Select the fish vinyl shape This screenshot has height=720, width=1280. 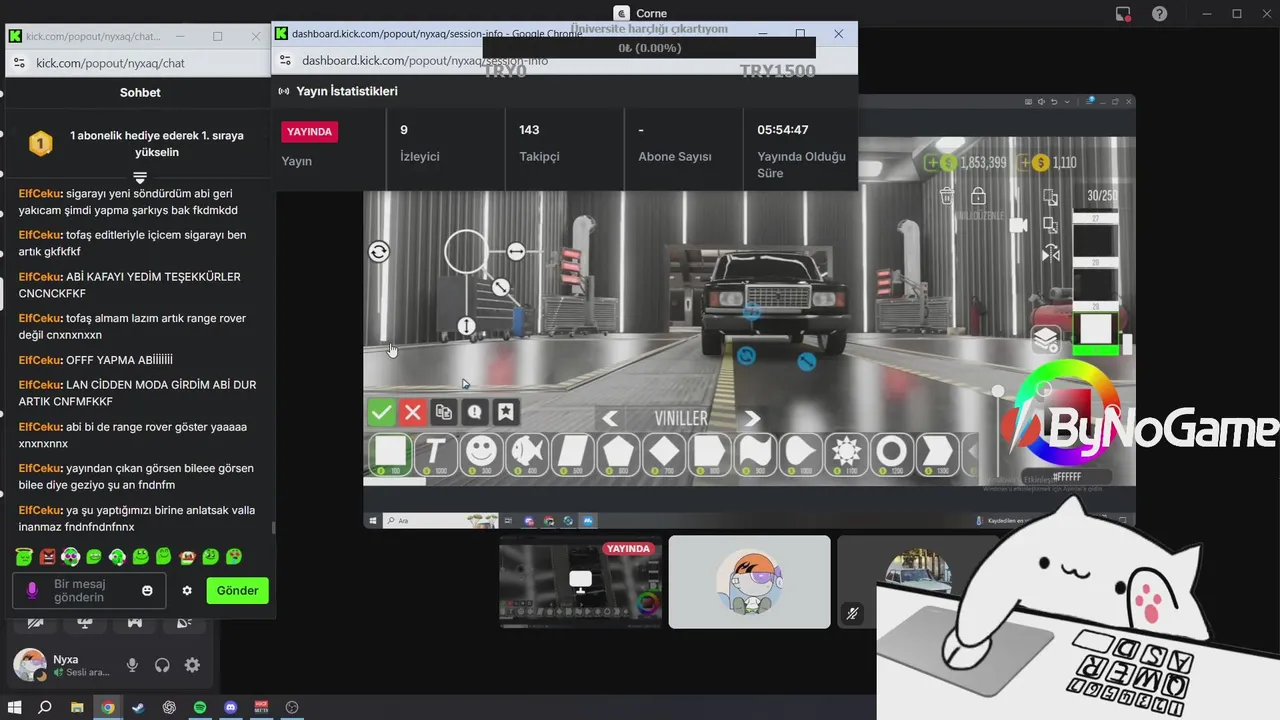[527, 454]
